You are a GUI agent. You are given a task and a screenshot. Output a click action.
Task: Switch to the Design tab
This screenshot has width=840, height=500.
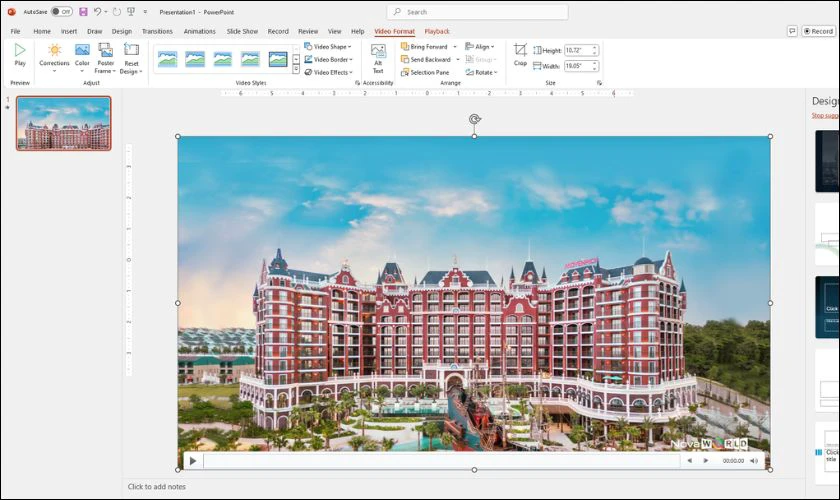coord(122,31)
